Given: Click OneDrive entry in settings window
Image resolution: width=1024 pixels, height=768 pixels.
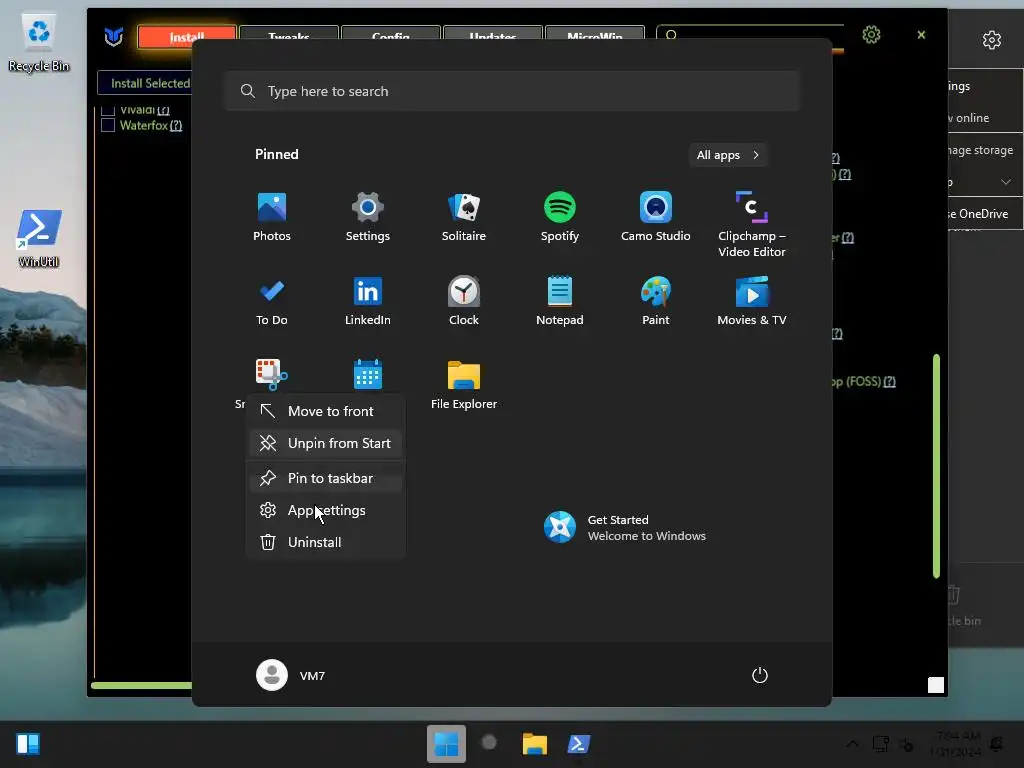Looking at the screenshot, I should click(985, 214).
